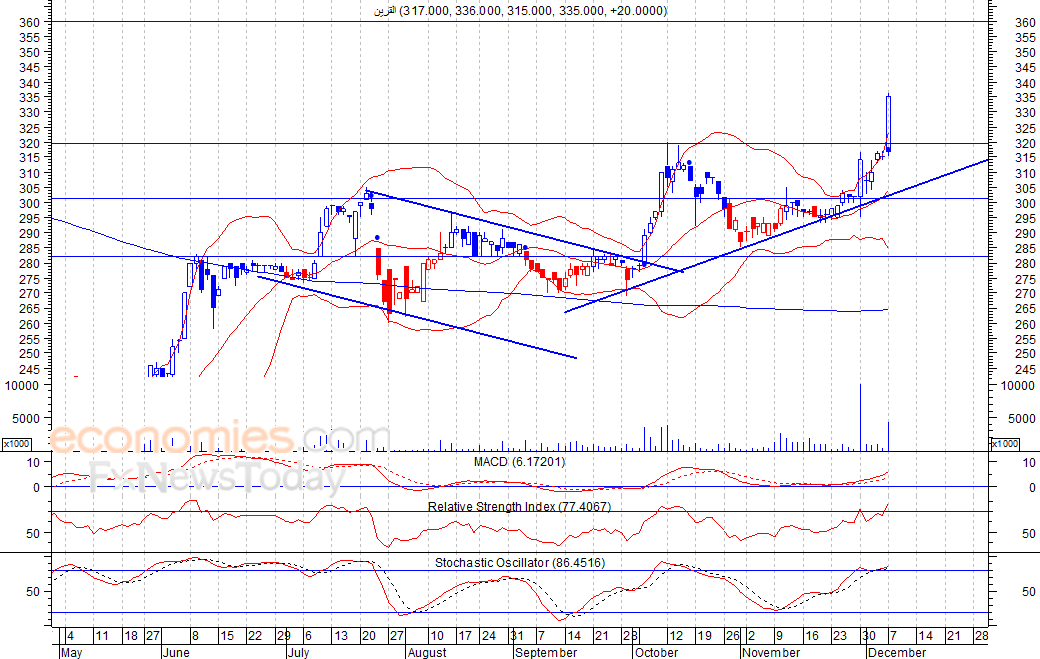
Task: Click the 245 value on left price axis
Action: pyautogui.click(x=28, y=369)
